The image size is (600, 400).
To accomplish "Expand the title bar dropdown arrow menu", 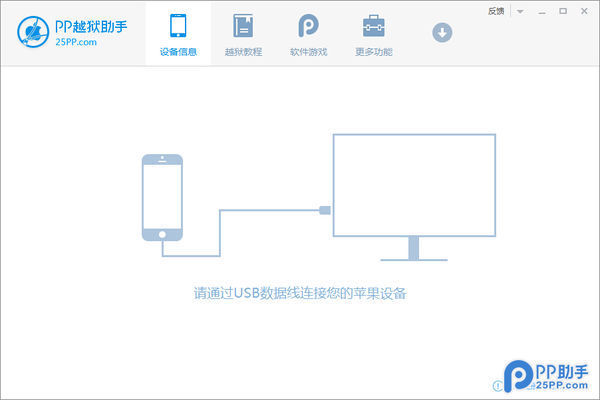I will 520,11.
